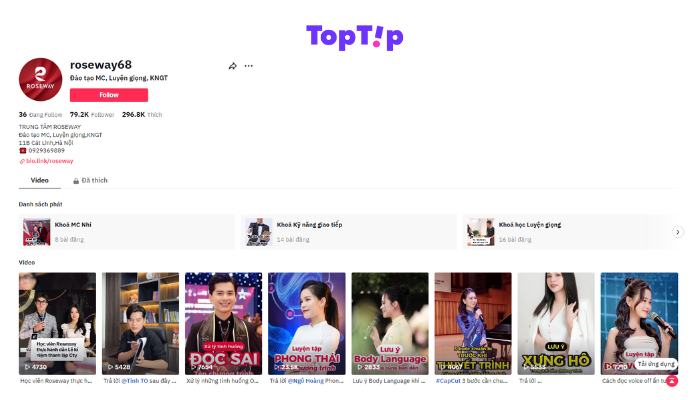Expand playlists with the right chevron arrow

[x=678, y=232]
